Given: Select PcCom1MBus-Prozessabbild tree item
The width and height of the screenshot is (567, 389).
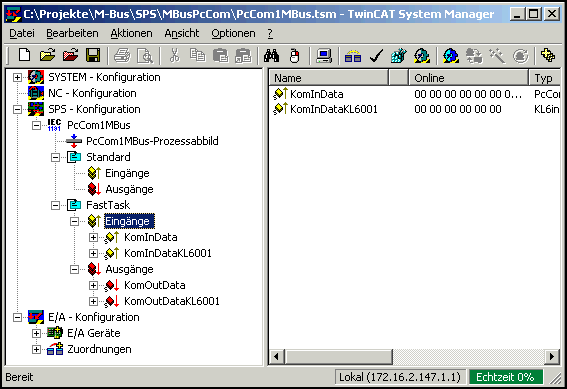Looking at the screenshot, I should pyautogui.click(x=152, y=141).
